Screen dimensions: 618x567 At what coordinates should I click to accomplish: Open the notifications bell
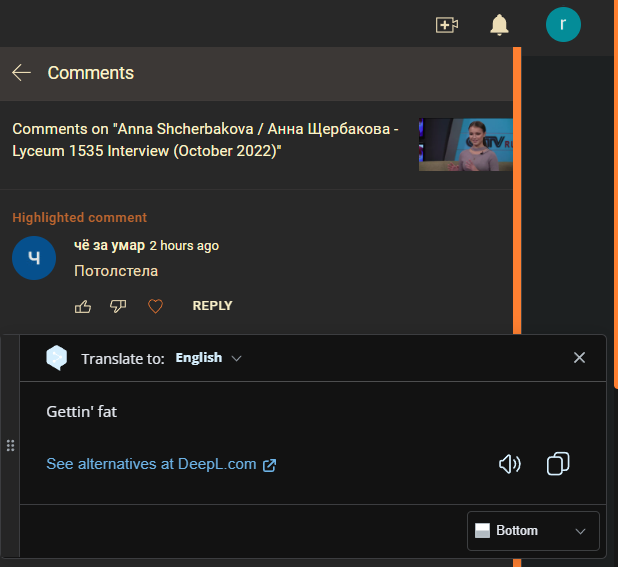[x=499, y=25]
